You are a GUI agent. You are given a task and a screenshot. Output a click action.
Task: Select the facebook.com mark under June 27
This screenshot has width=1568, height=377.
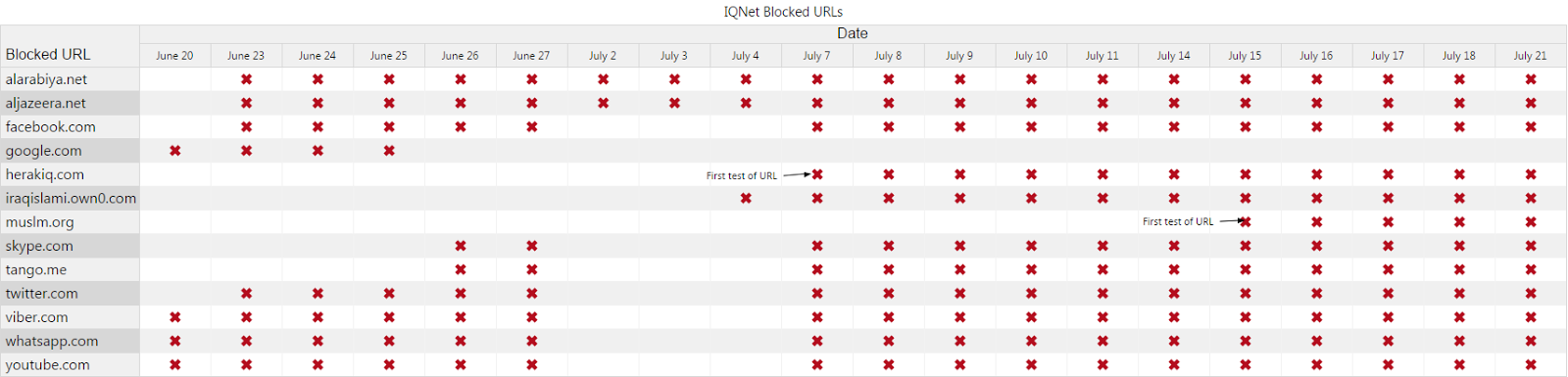point(532,127)
